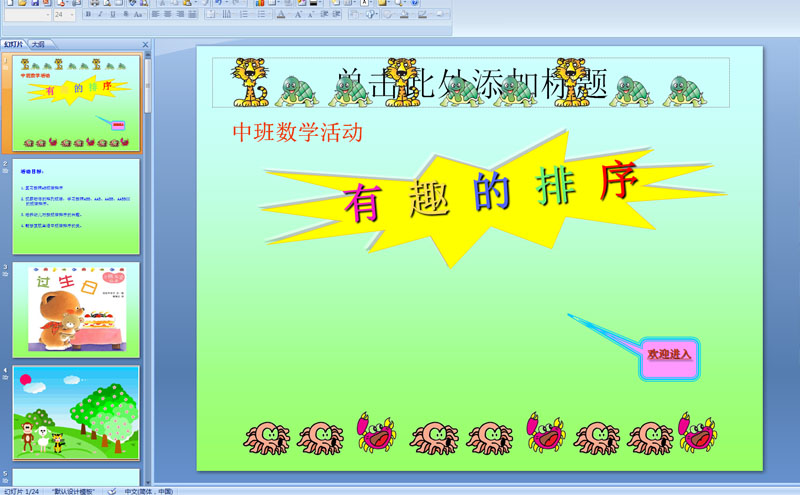
Task: Click the Aa change case icon
Action: 138,14
